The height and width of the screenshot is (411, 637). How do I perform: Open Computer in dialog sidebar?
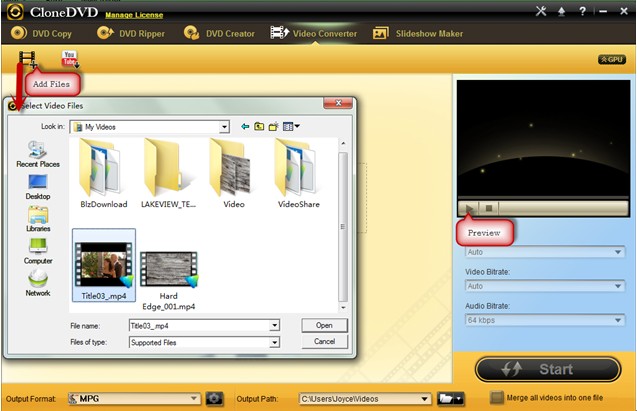click(x=38, y=251)
